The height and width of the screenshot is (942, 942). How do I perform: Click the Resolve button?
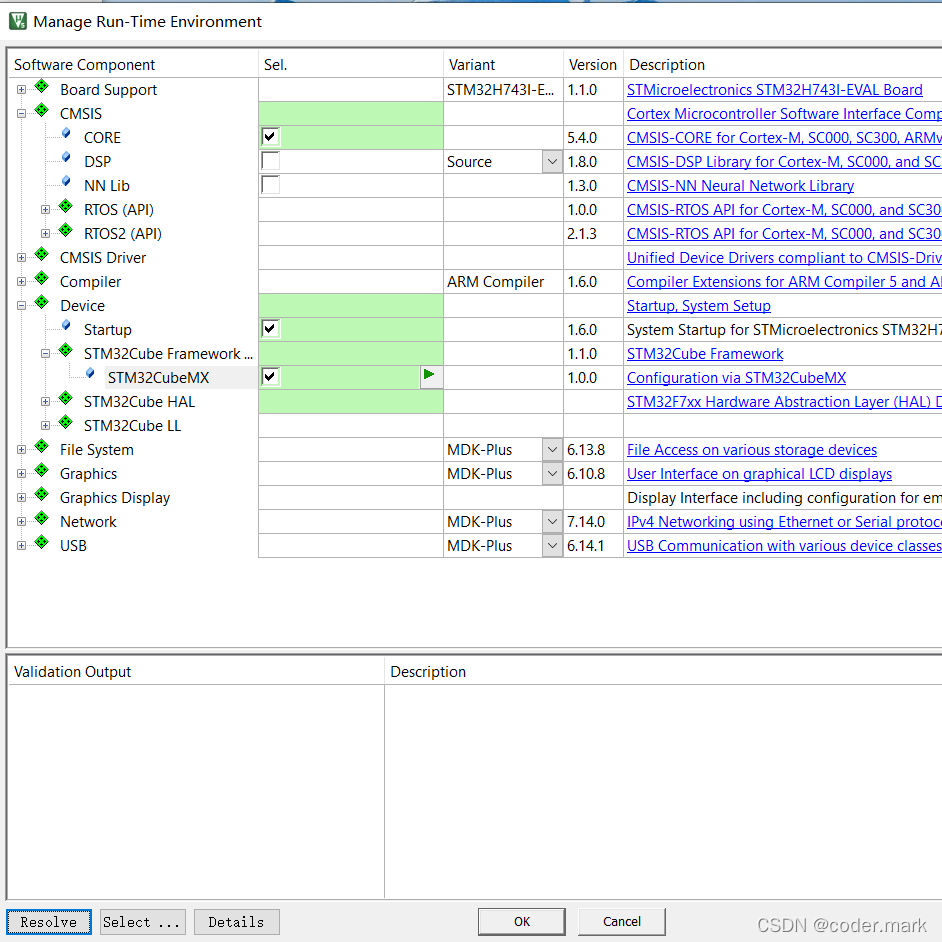coord(49,922)
